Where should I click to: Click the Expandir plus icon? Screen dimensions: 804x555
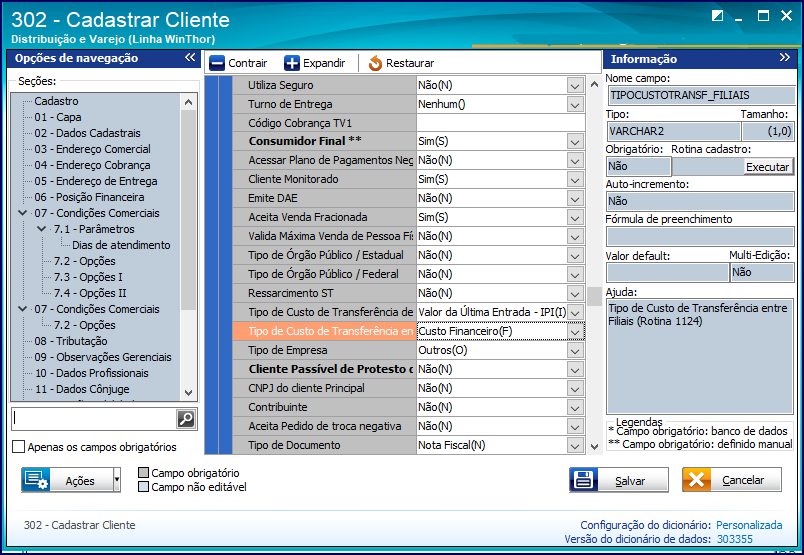point(292,63)
